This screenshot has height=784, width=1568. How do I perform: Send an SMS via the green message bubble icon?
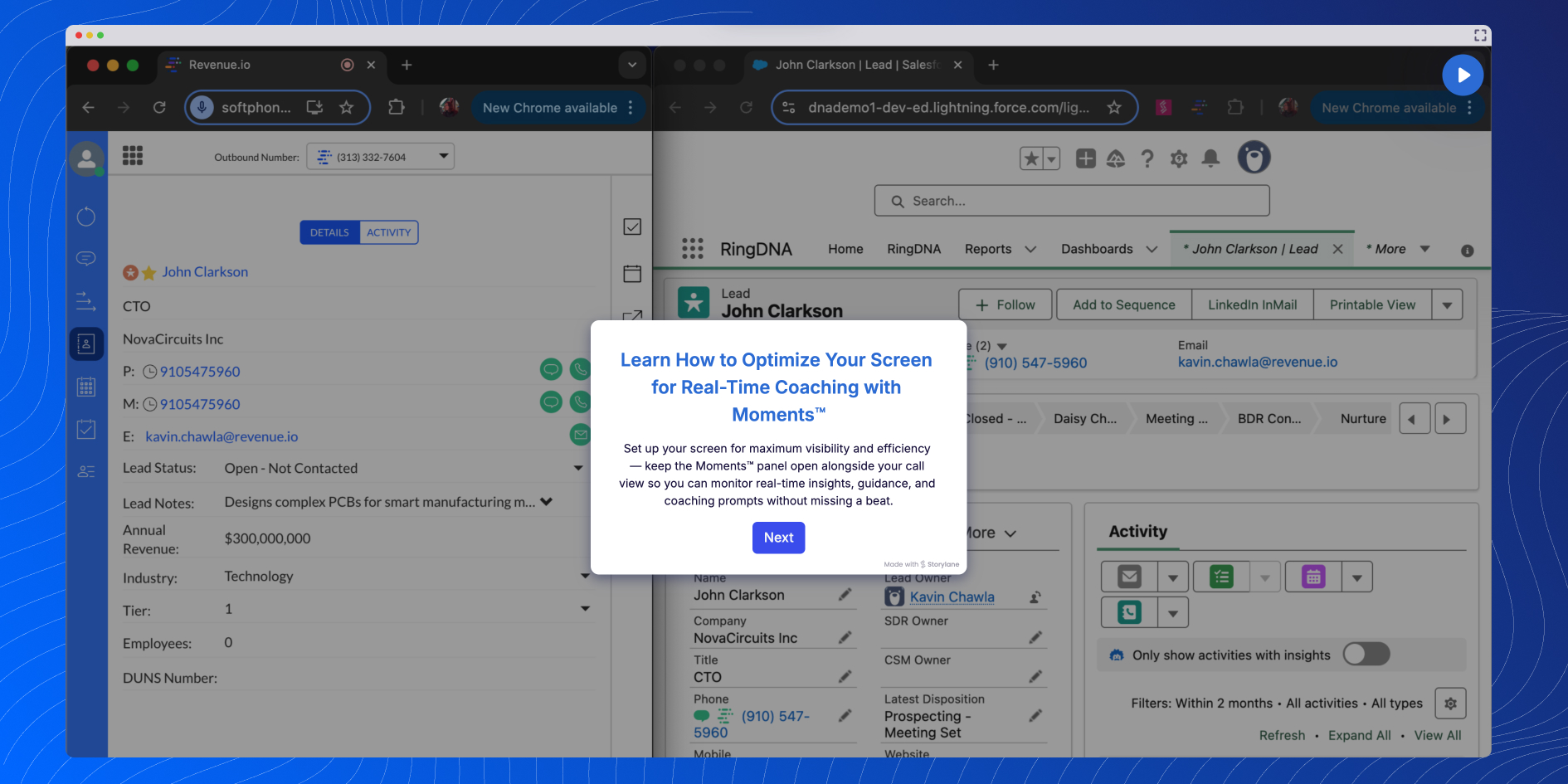[551, 369]
